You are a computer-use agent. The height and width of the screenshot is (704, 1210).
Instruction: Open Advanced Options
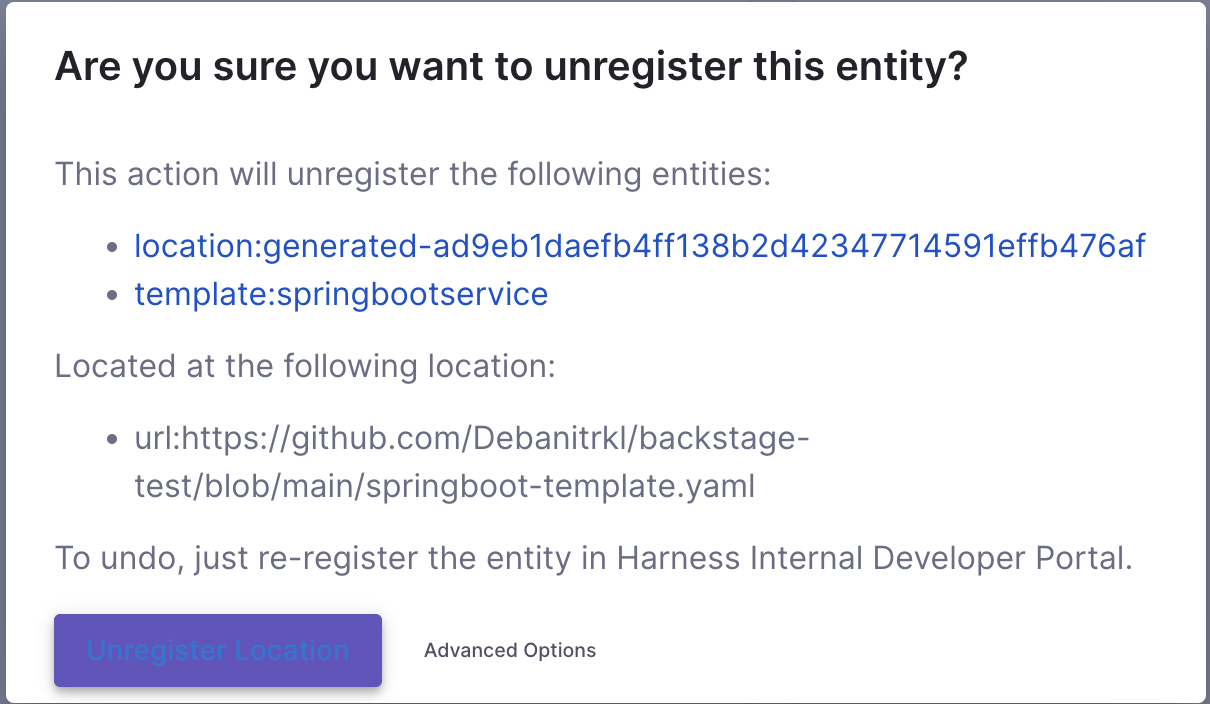coord(510,650)
